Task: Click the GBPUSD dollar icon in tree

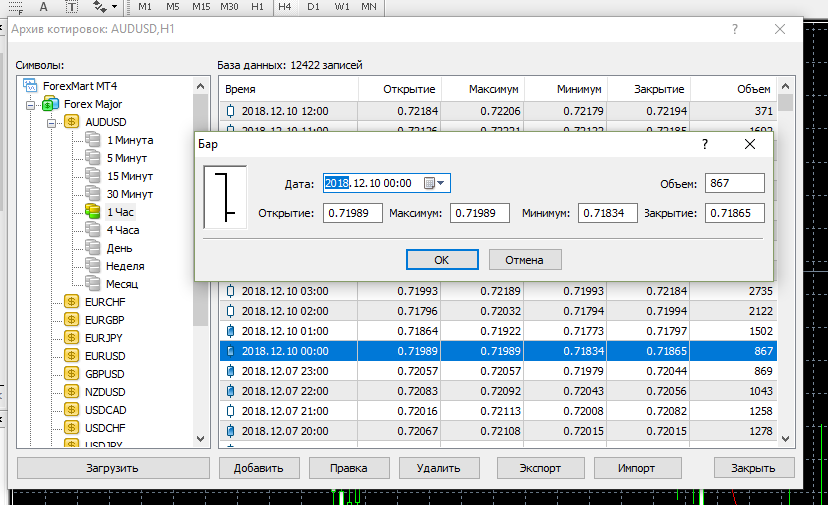Action: 71,373
